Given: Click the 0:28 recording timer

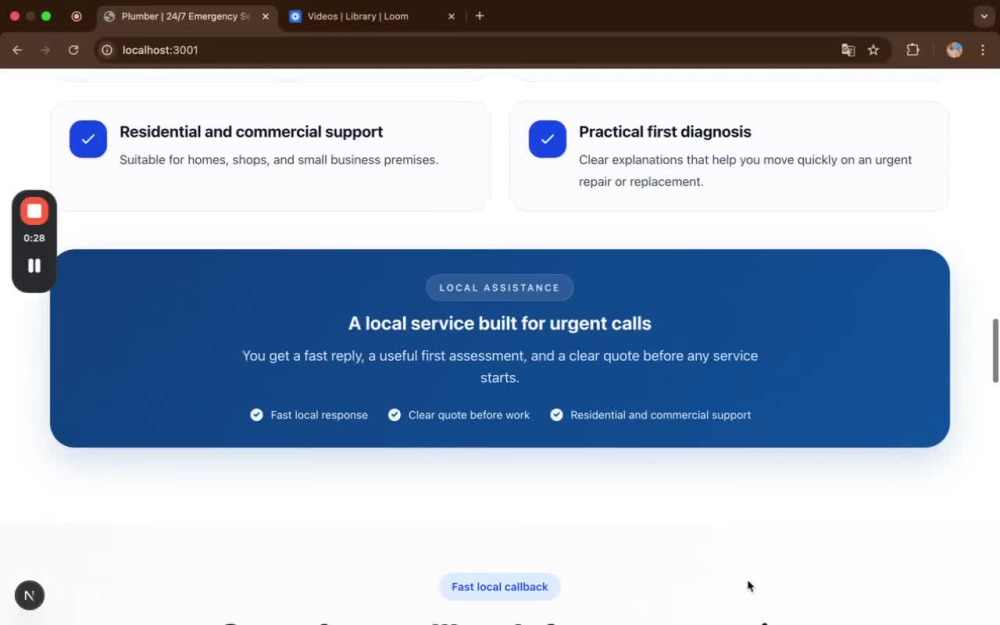Looking at the screenshot, I should point(34,238).
